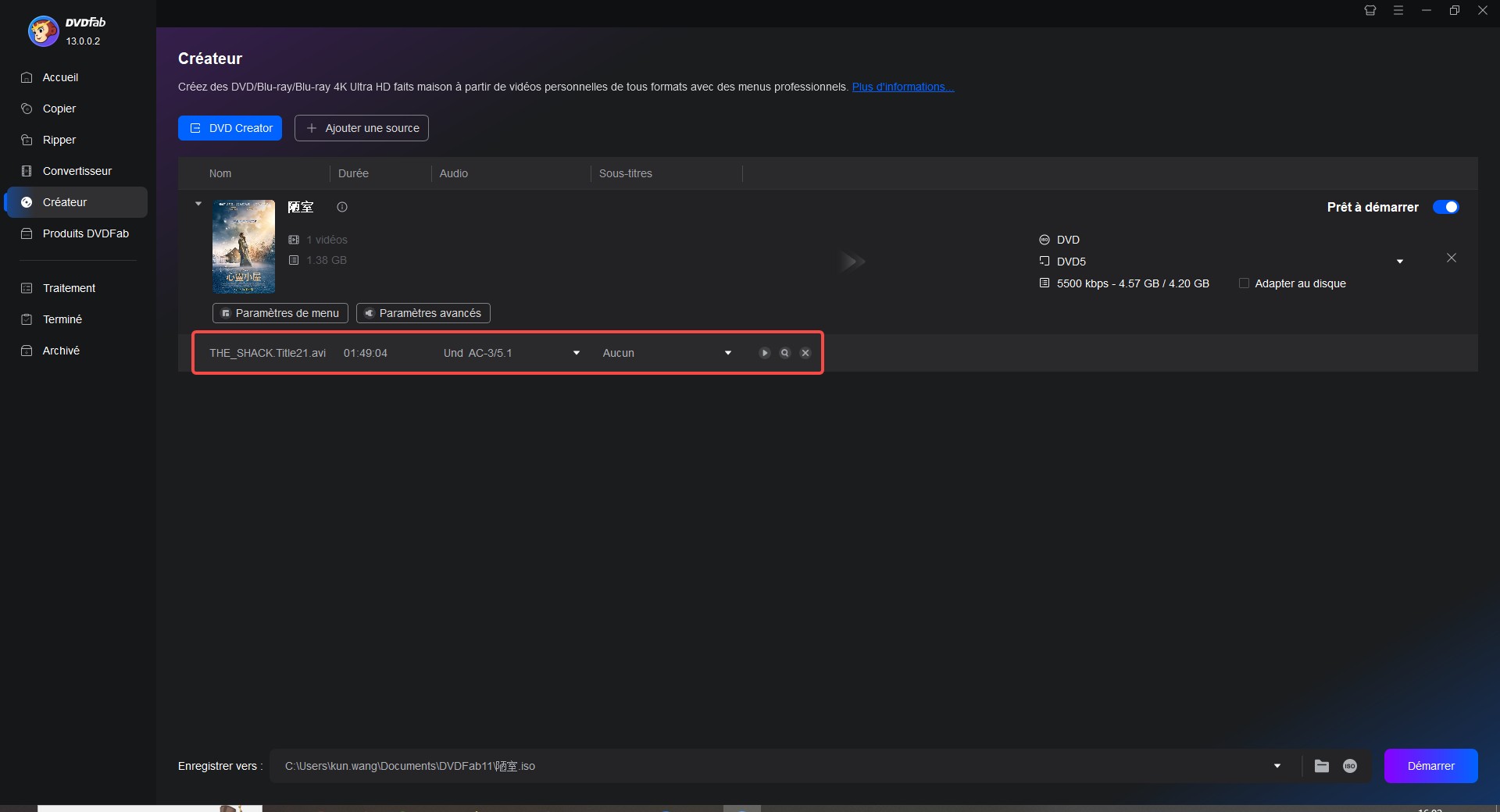Click the 01:49:04 duration value

point(366,353)
